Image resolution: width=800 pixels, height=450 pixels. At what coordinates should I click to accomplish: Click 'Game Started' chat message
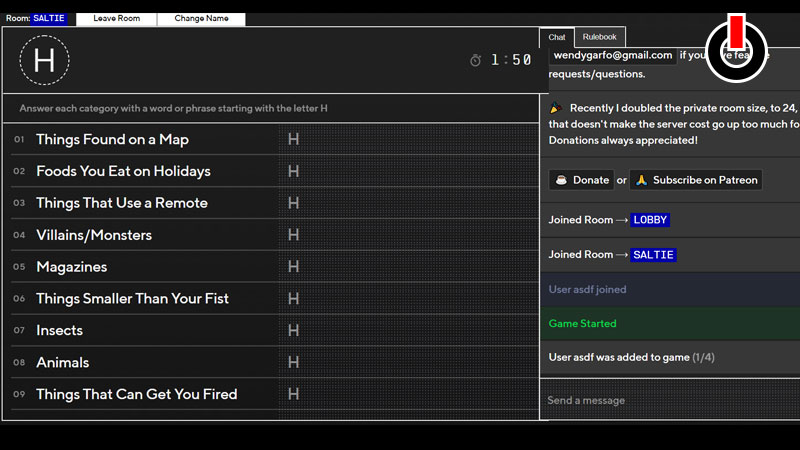[582, 323]
